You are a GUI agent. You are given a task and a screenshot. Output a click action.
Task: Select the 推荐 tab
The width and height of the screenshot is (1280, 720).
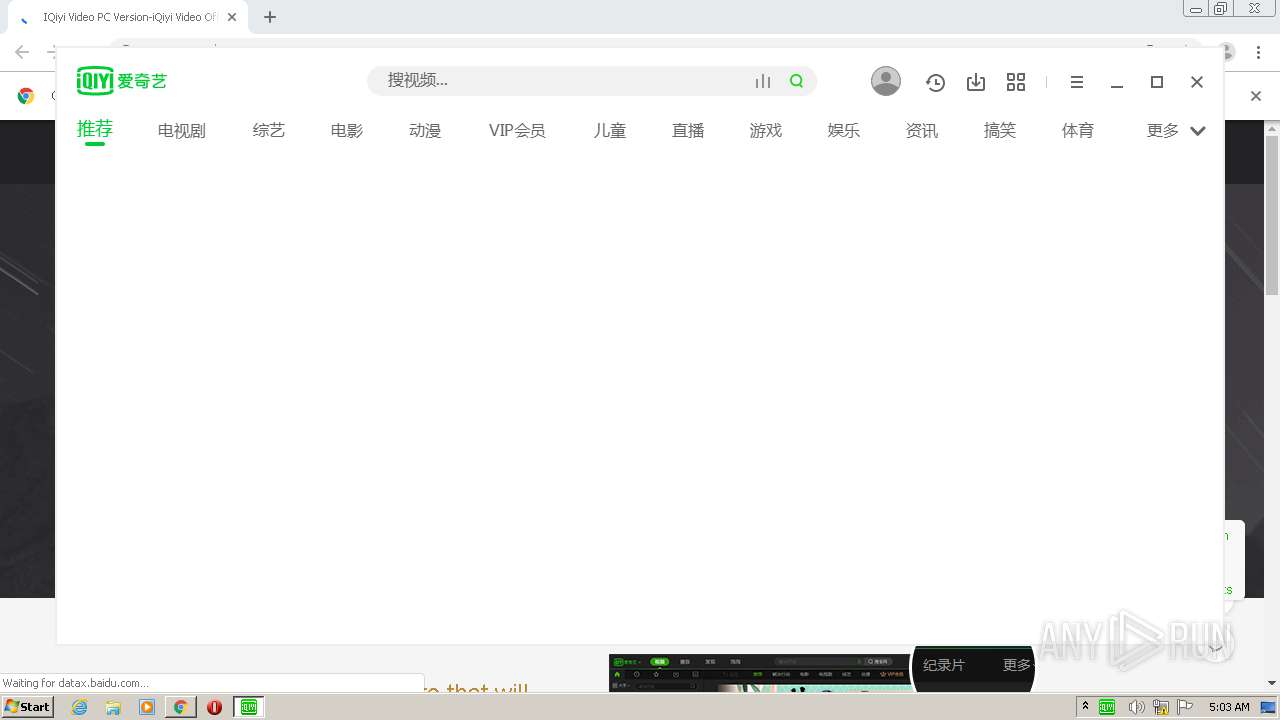(95, 129)
